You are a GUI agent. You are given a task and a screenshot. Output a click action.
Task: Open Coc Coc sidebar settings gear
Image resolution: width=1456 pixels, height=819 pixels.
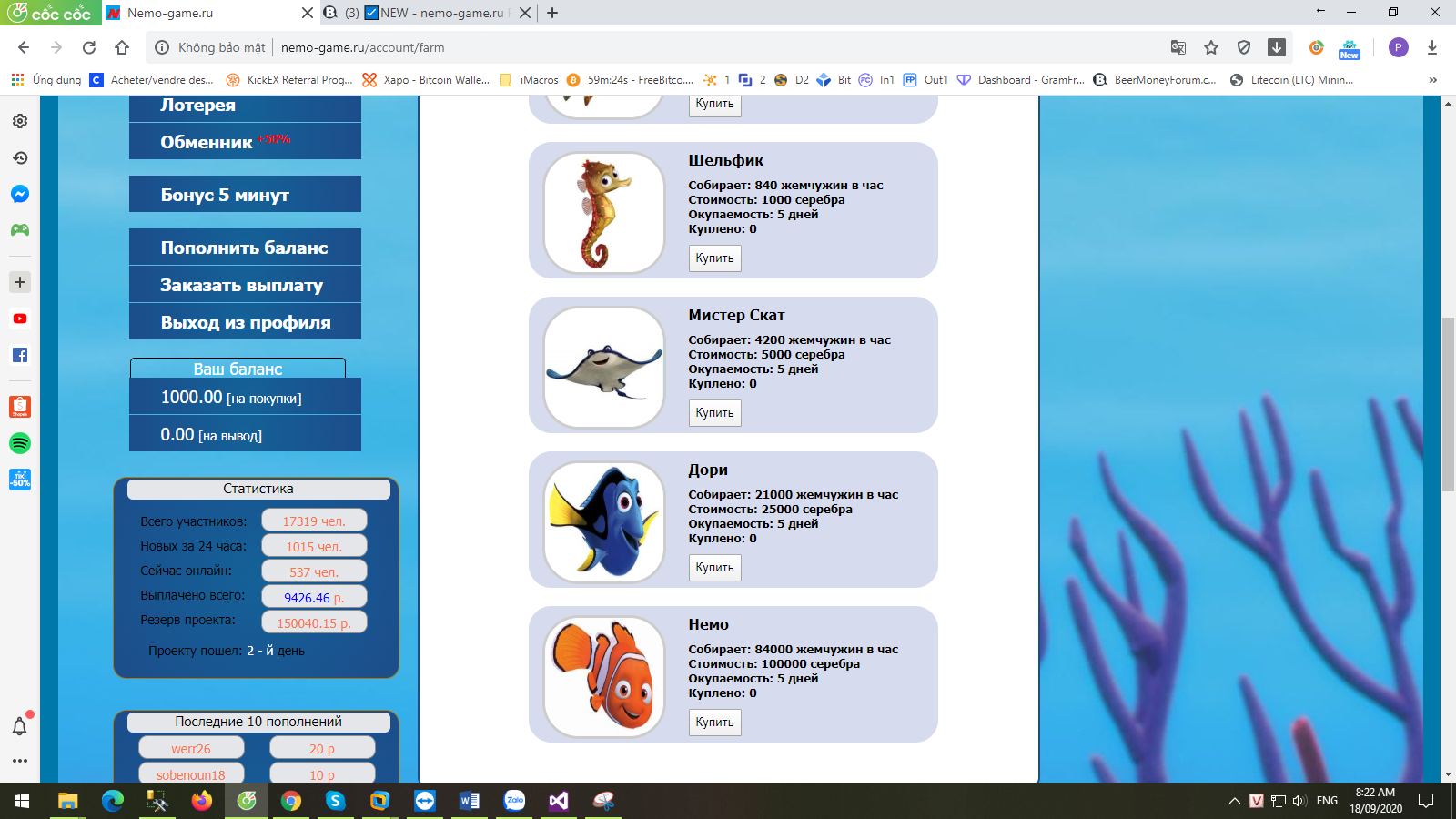20,121
